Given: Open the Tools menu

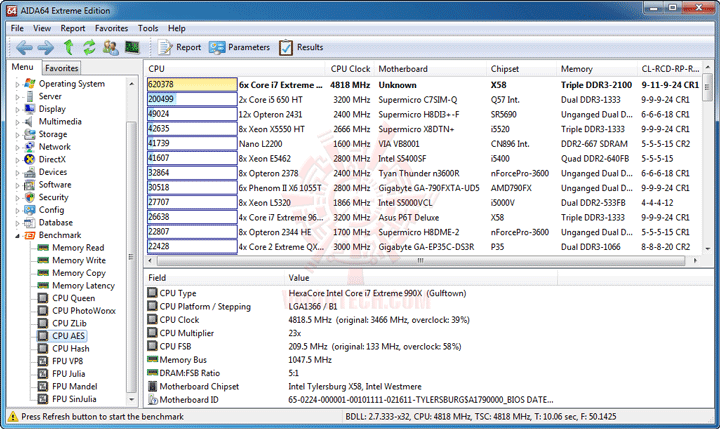Looking at the screenshot, I should click(148, 28).
